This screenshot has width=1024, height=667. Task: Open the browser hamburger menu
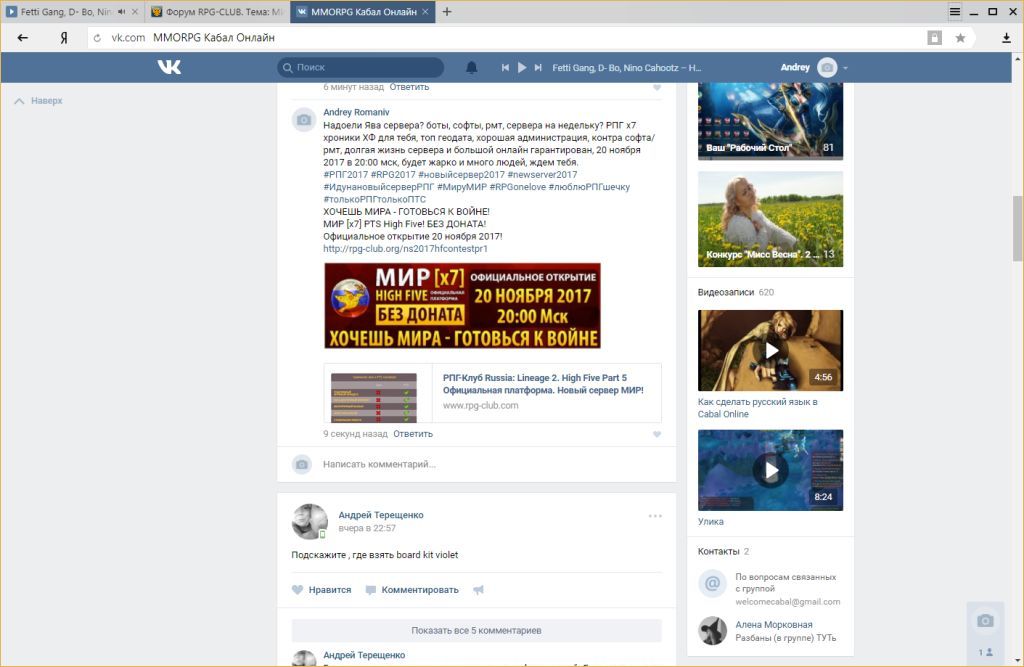[955, 12]
